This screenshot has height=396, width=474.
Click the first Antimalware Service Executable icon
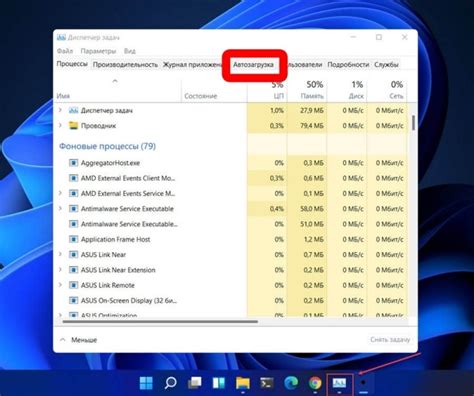73,209
